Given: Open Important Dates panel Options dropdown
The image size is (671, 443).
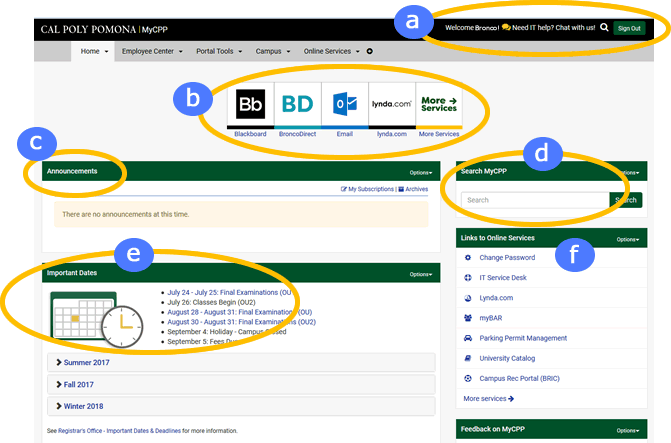Looking at the screenshot, I should coord(421,274).
